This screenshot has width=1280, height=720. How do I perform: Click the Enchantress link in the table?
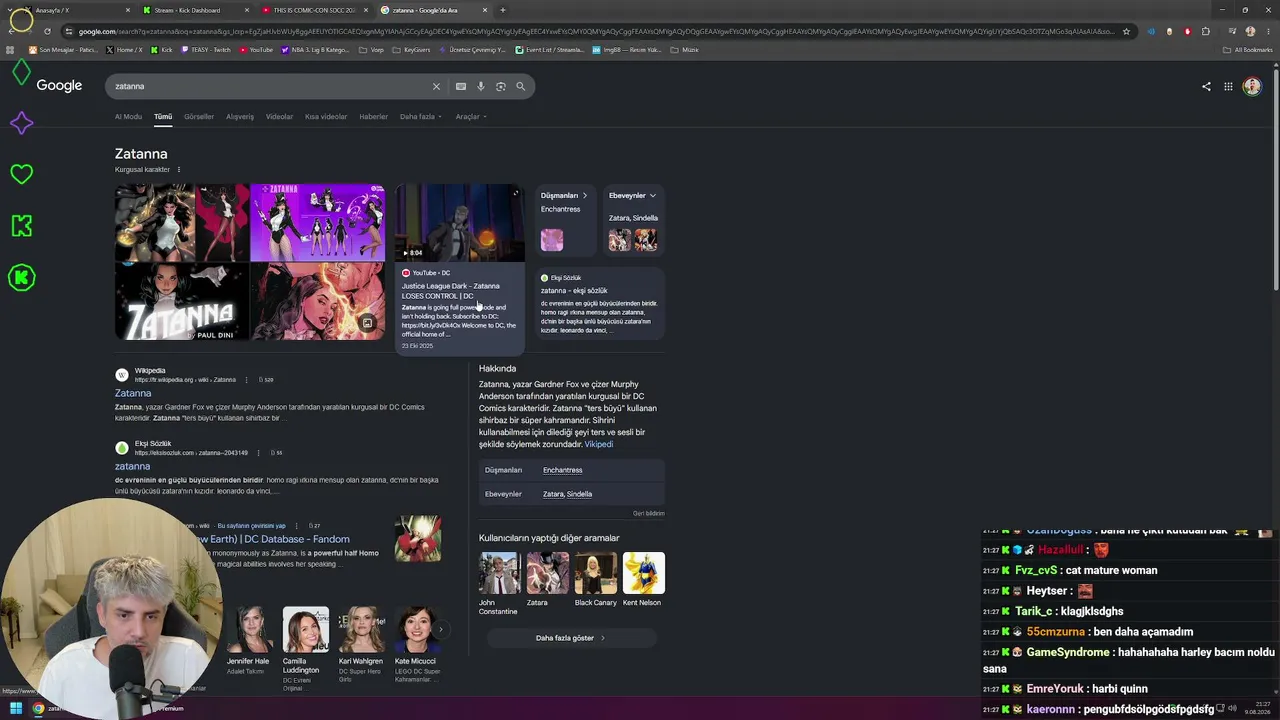coord(562,470)
